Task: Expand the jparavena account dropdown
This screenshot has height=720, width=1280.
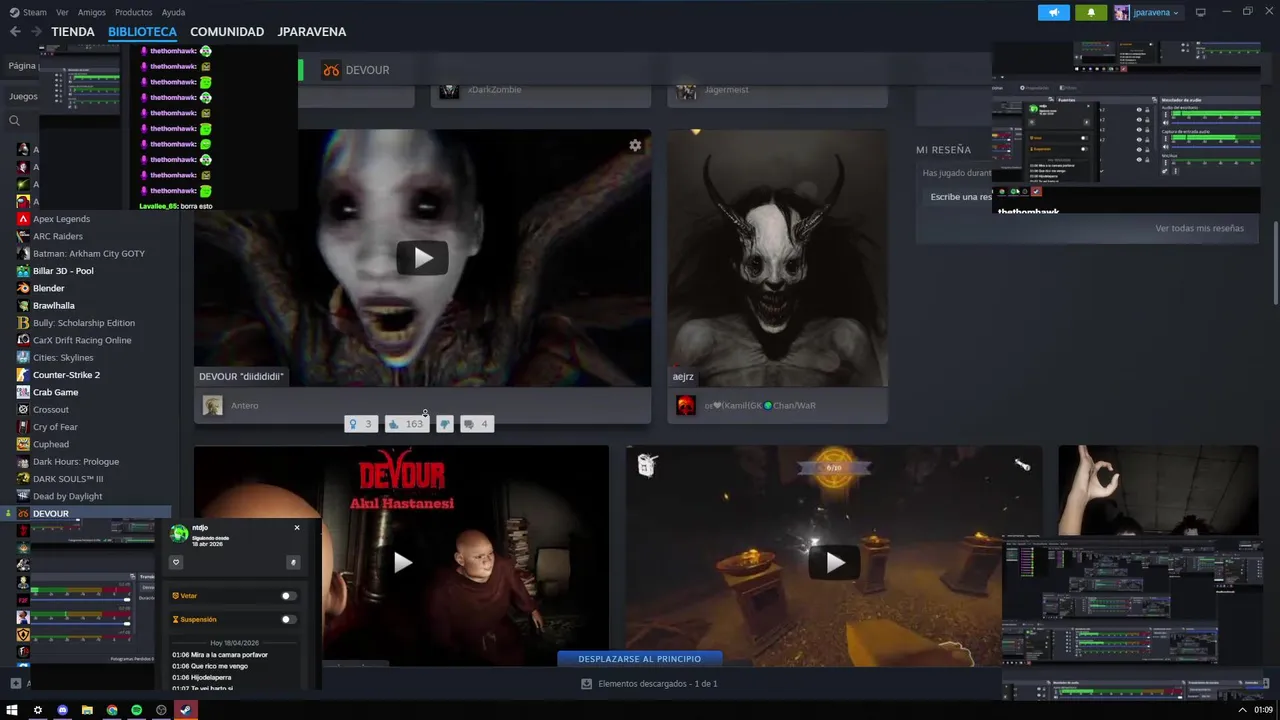Action: click(x=1175, y=13)
